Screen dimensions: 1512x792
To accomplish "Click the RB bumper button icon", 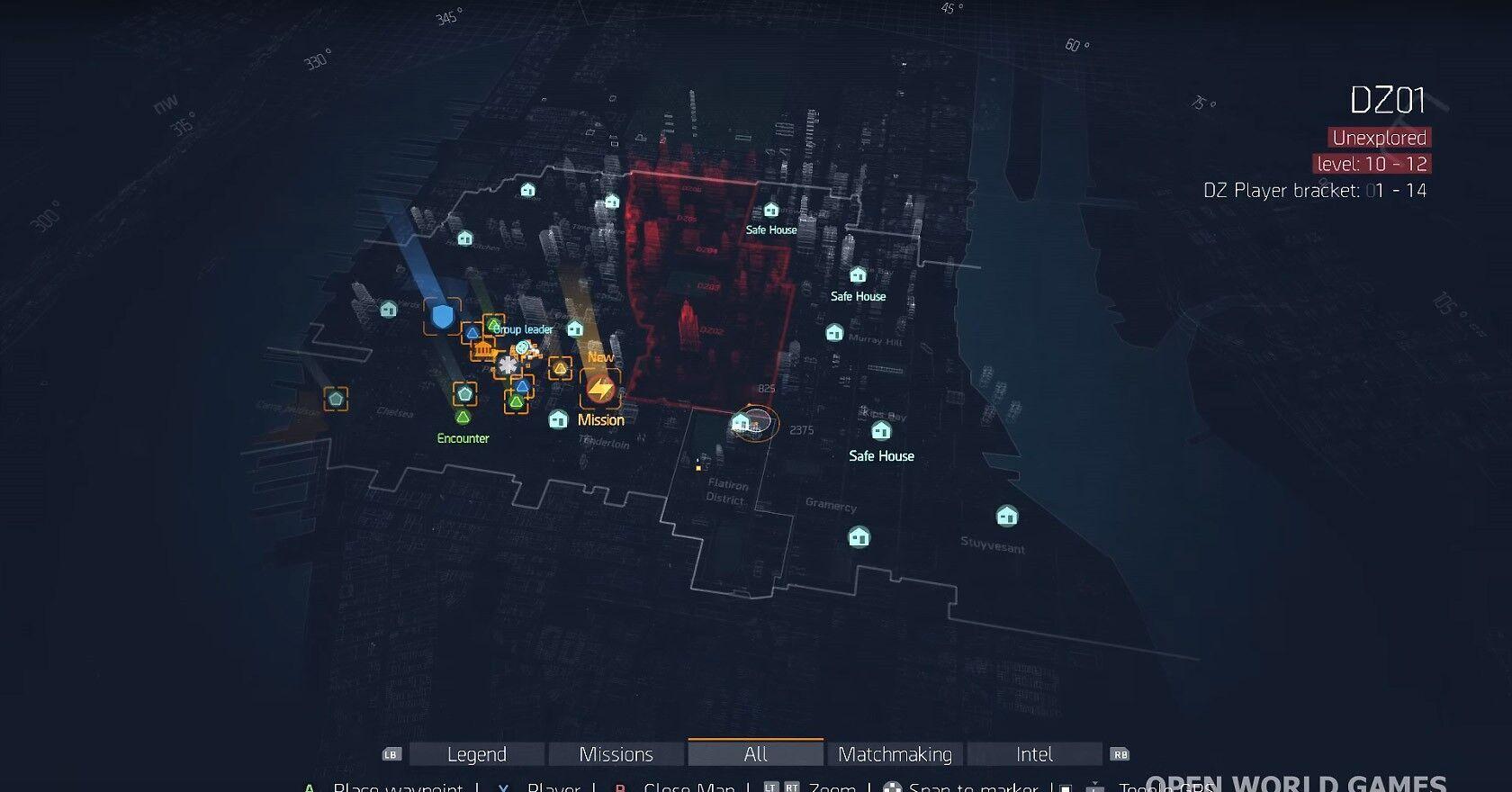I will pos(1120,754).
